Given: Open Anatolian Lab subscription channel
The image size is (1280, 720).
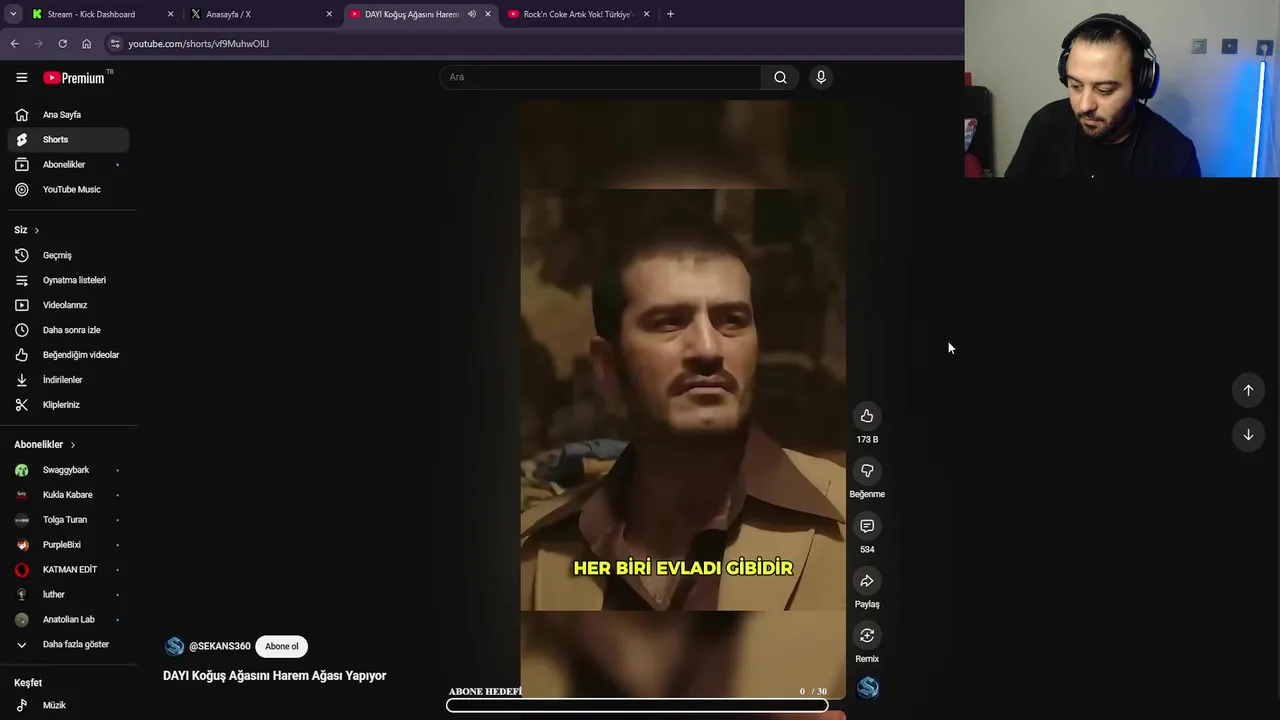Looking at the screenshot, I should [68, 620].
